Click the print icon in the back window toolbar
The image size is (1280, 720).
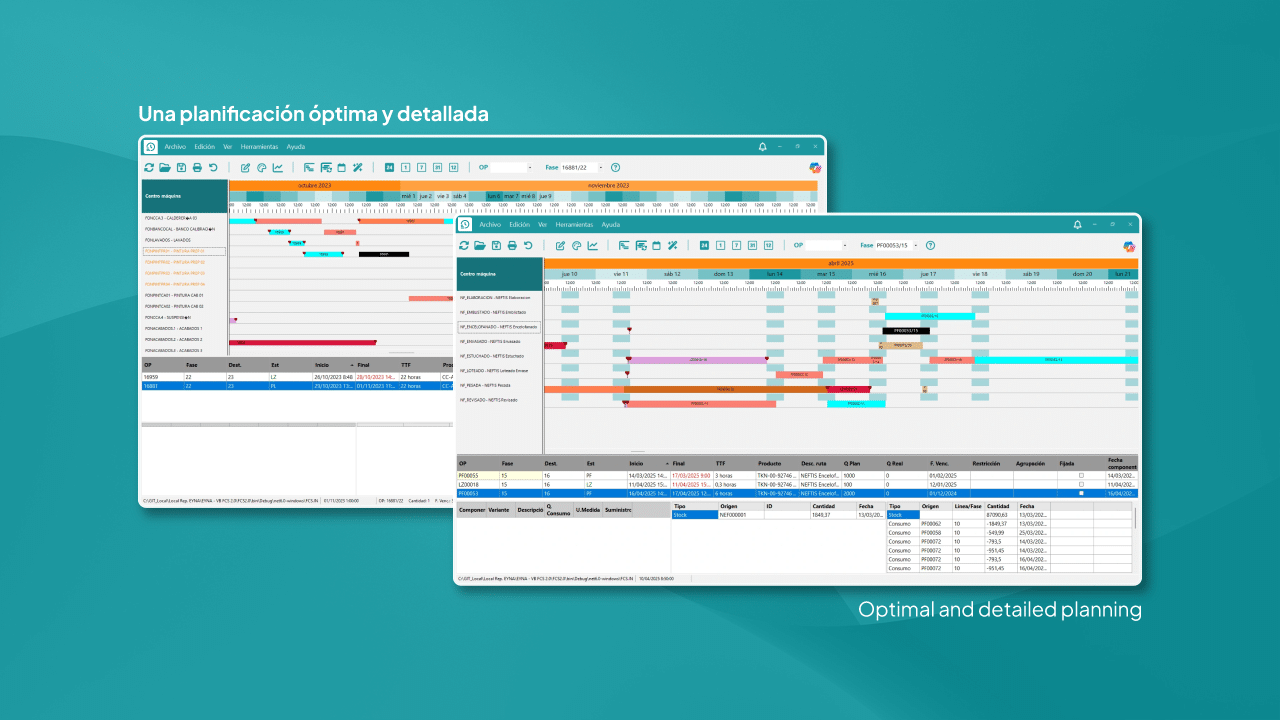197,167
